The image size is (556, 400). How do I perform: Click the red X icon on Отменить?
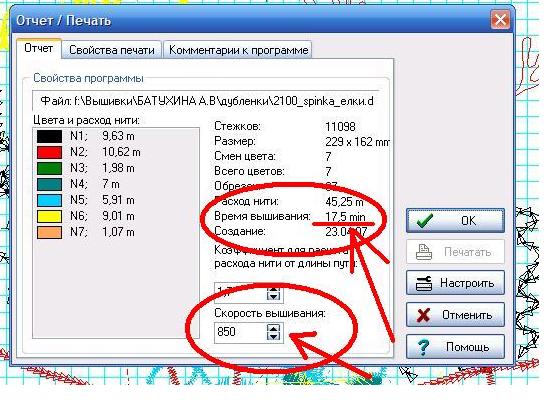(x=424, y=315)
